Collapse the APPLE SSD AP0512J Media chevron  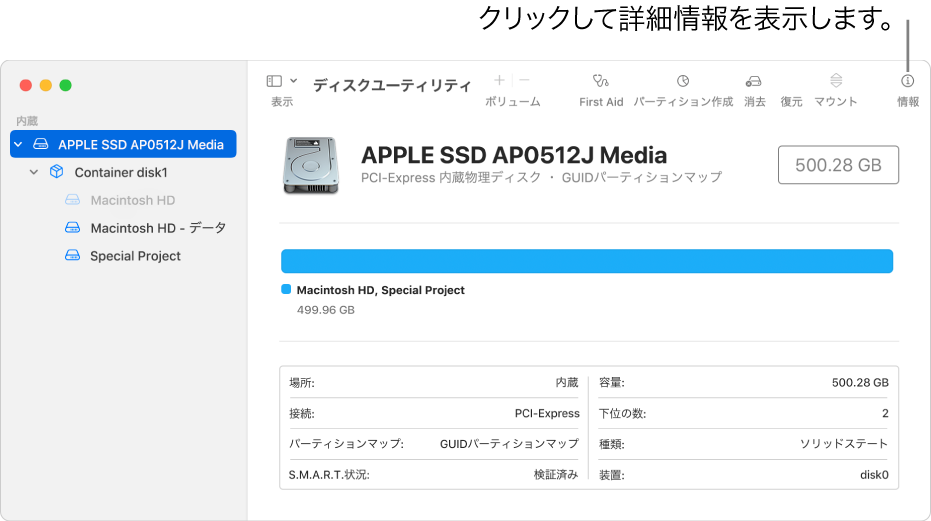pyautogui.click(x=18, y=144)
